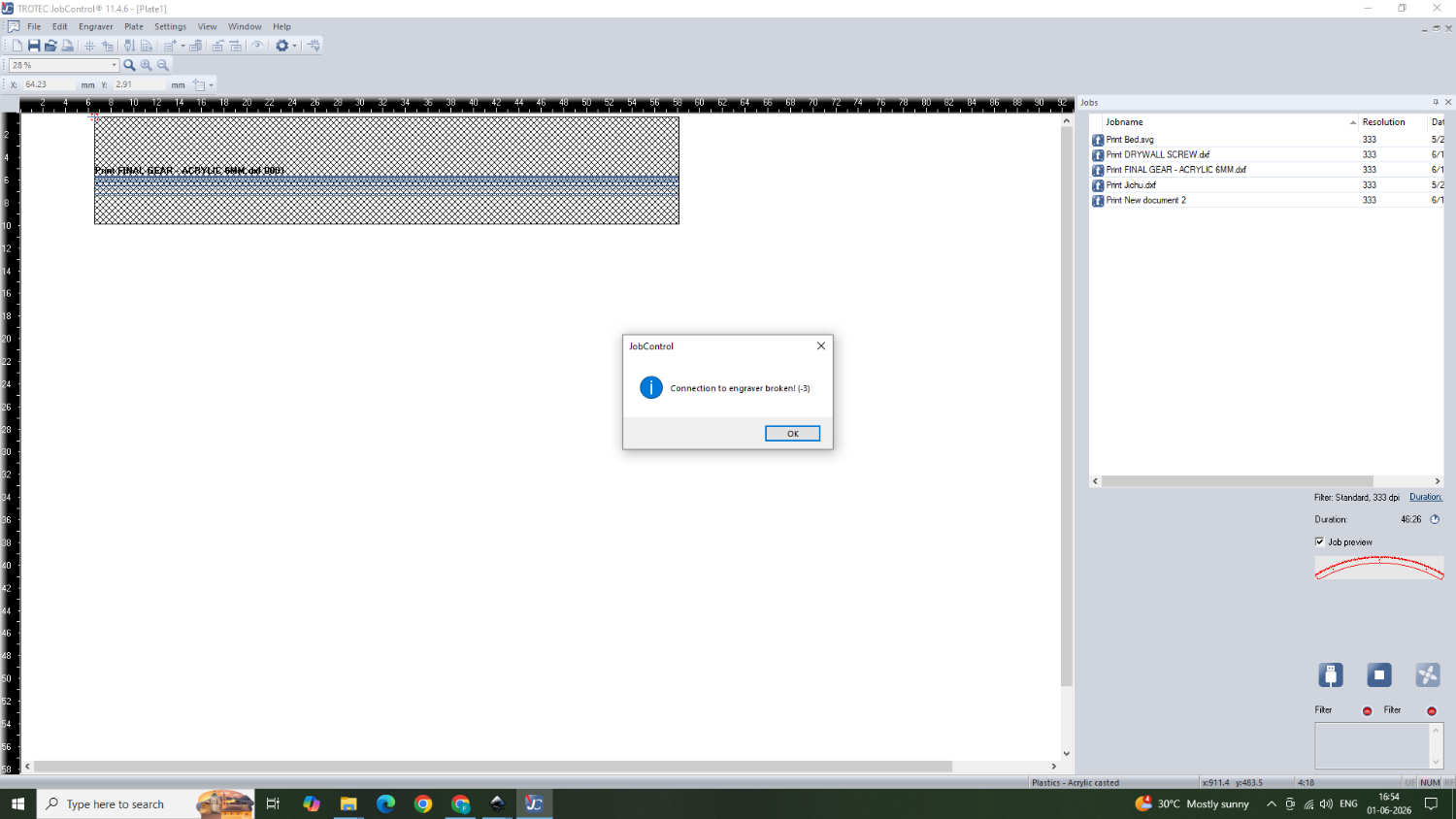Click the Save toolbar icon

tap(34, 46)
